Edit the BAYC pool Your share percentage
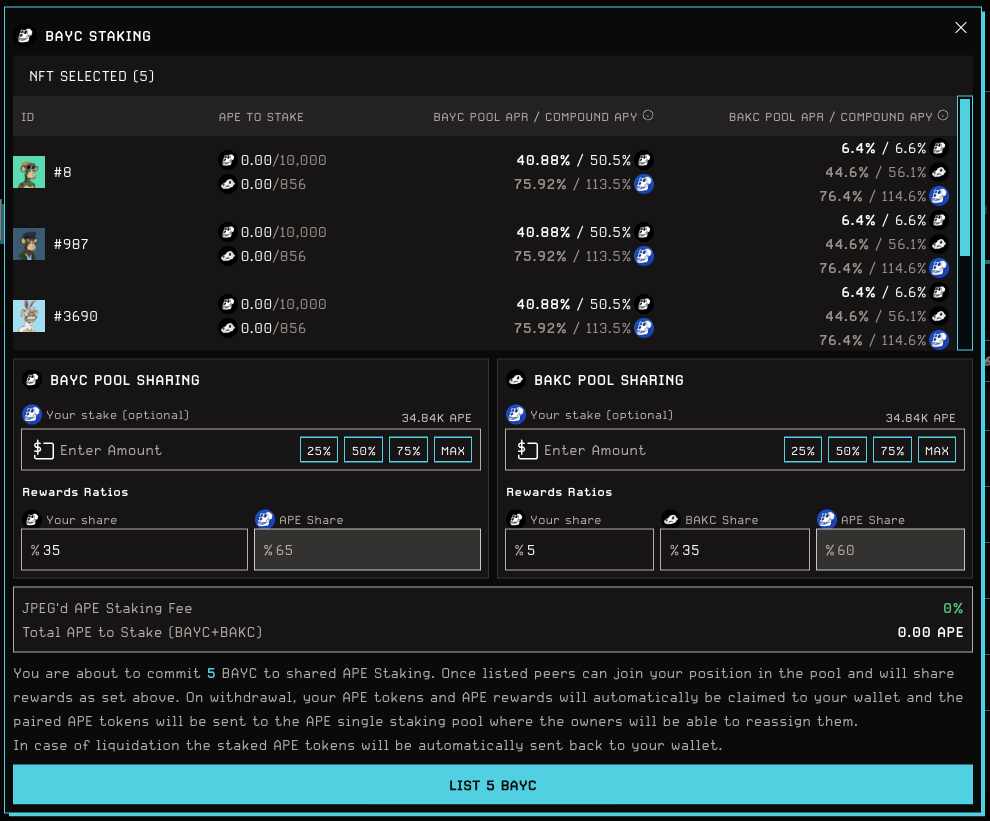Viewport: 990px width, 821px height. (x=135, y=550)
